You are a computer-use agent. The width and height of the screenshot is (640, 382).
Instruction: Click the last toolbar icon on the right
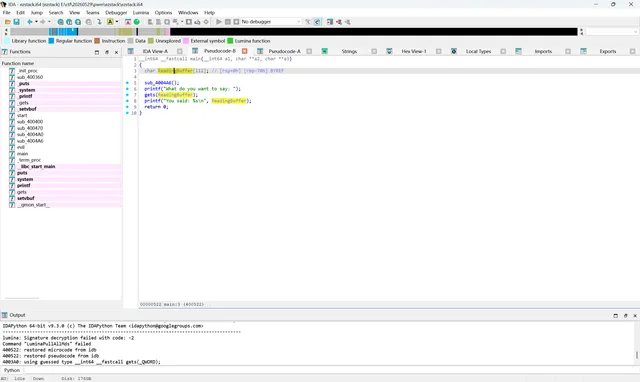[x=347, y=22]
